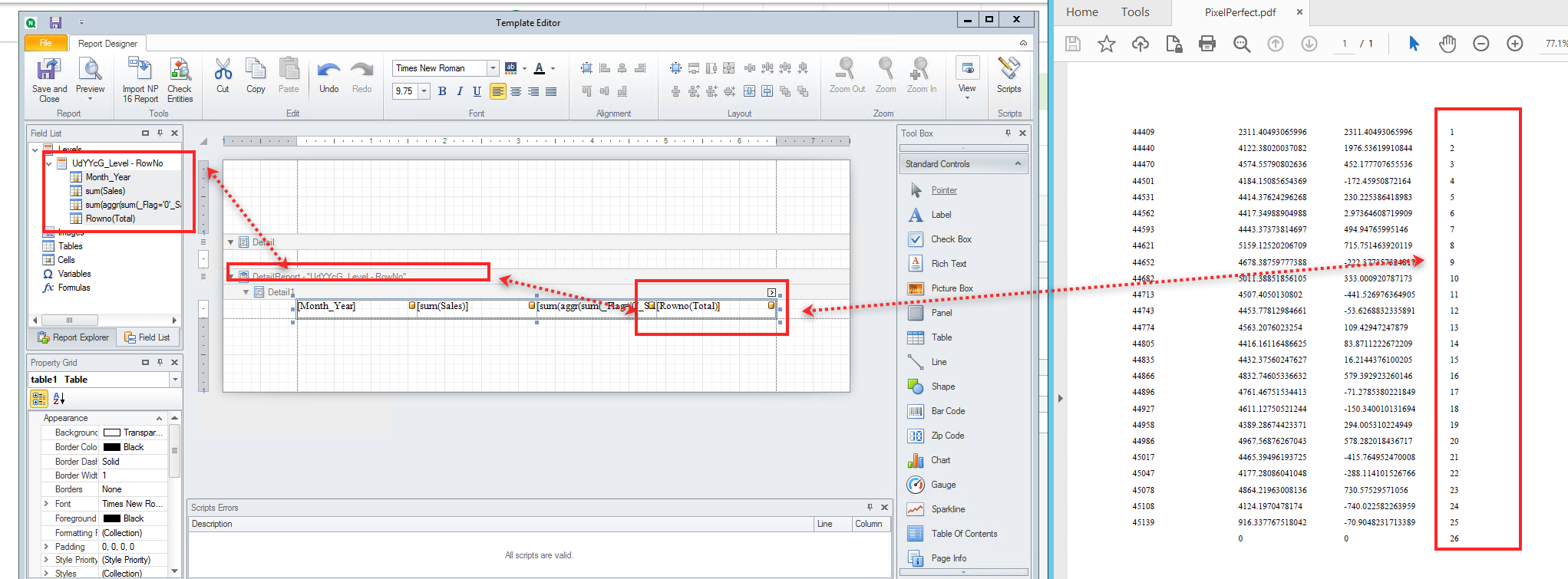
Task: Click Import NP 16 Report tool
Action: [x=140, y=80]
